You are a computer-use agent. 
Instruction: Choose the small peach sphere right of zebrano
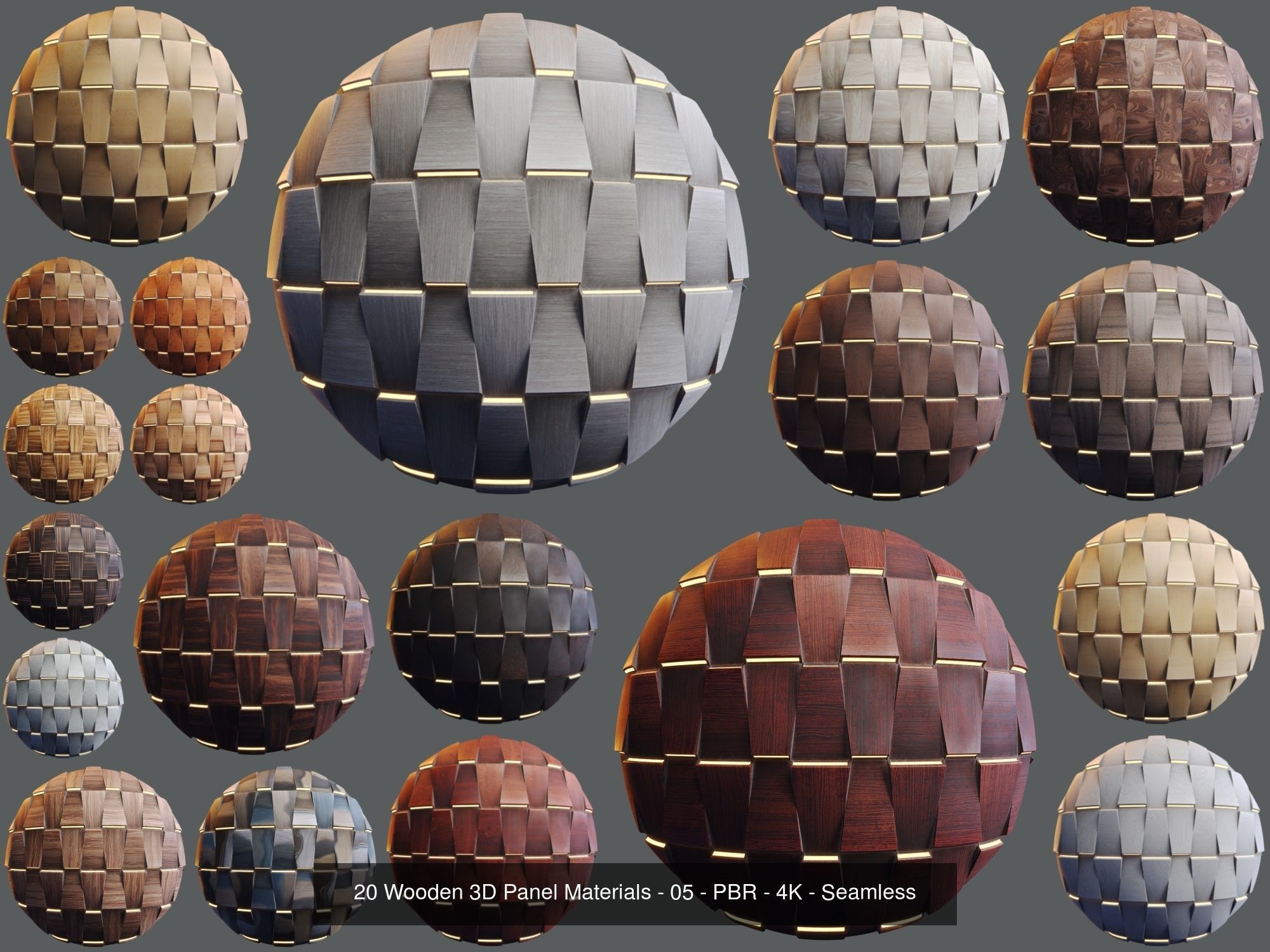[190, 444]
